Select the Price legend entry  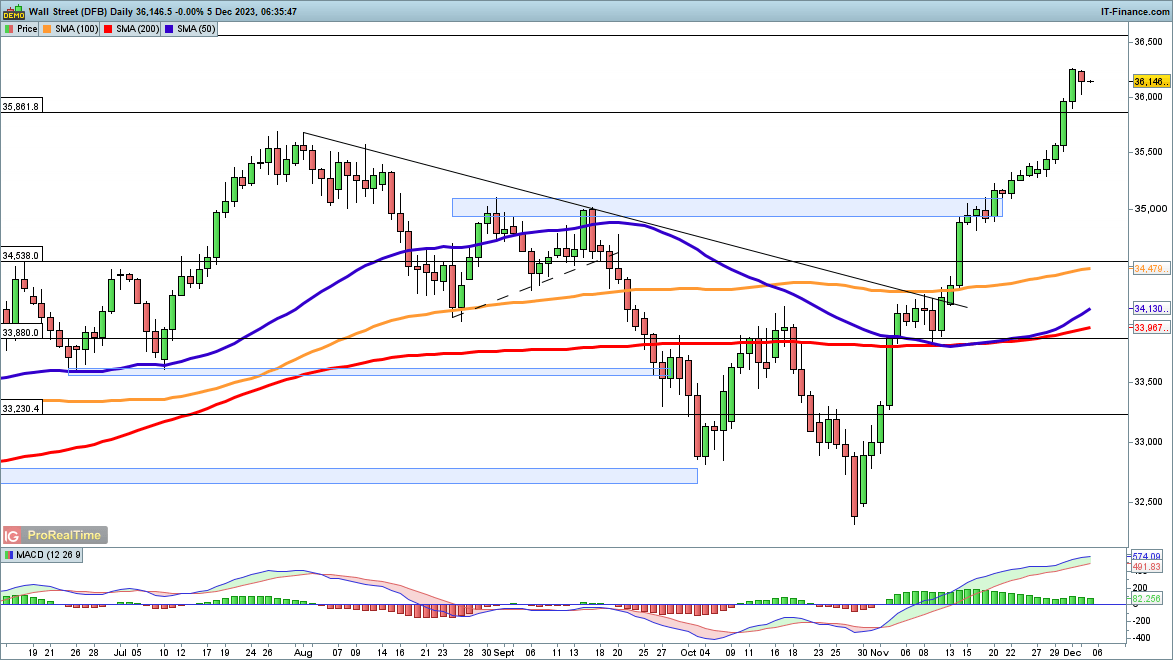pos(20,29)
